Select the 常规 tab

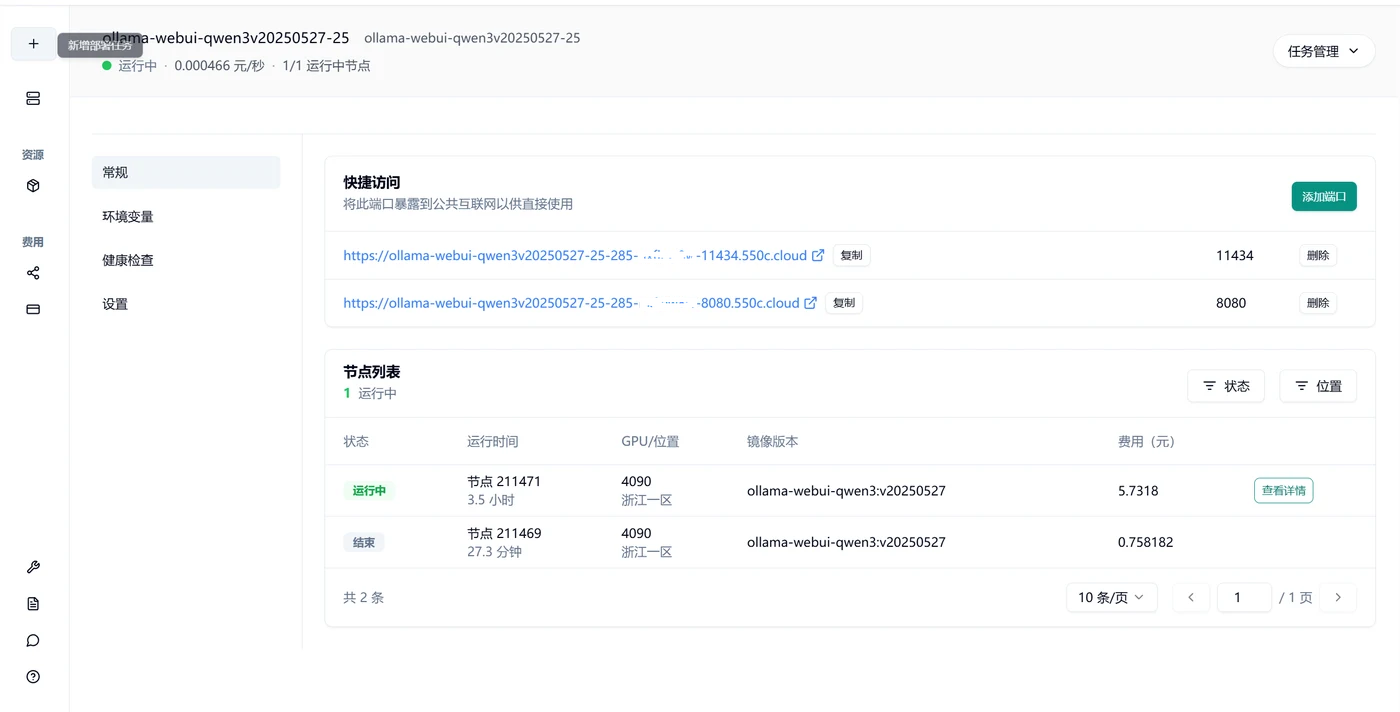coord(186,172)
